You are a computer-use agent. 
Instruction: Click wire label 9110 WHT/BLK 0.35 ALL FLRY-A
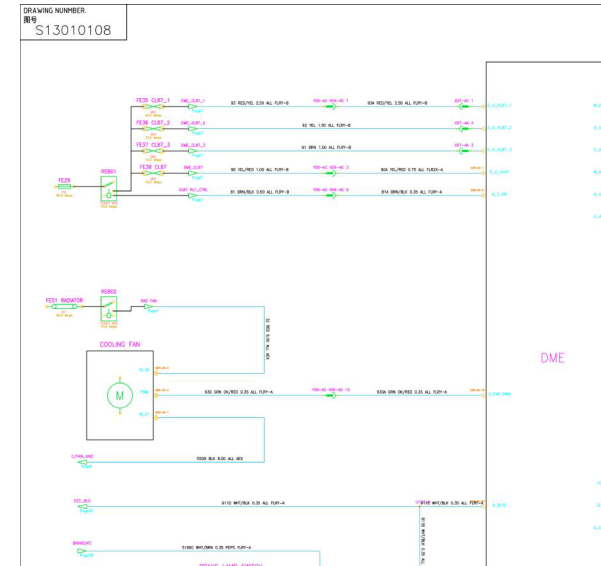(253, 503)
